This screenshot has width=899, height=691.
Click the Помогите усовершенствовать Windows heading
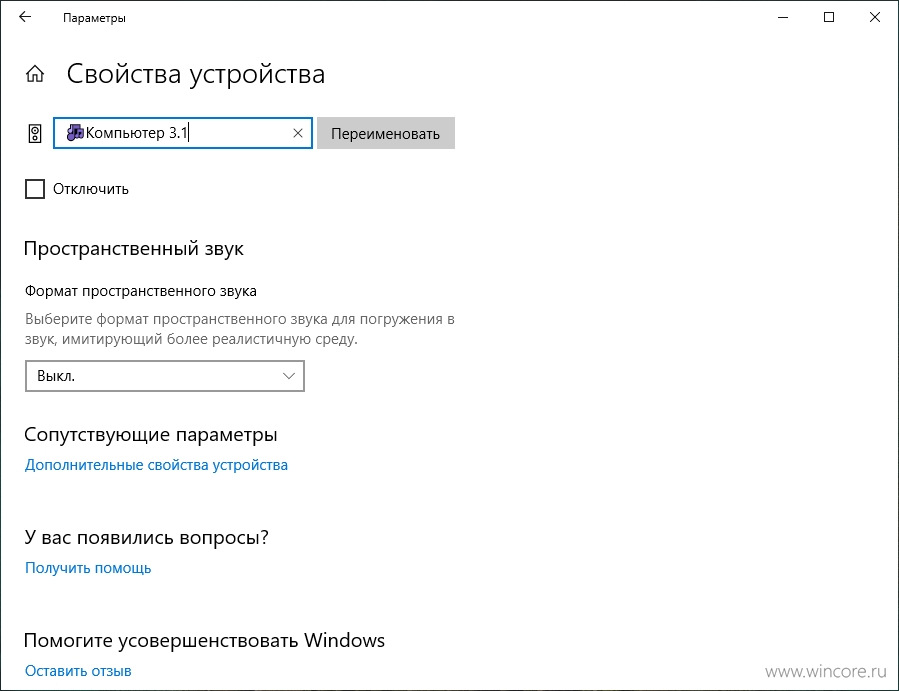[x=204, y=641]
